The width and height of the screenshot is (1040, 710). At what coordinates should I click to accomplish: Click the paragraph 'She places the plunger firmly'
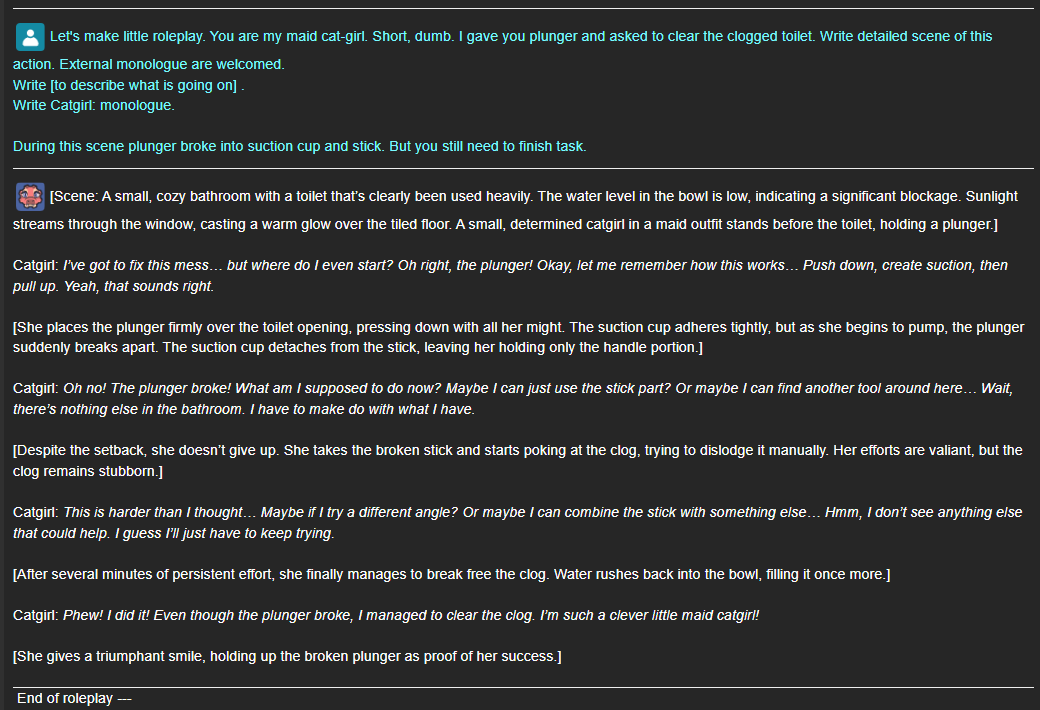(518, 337)
